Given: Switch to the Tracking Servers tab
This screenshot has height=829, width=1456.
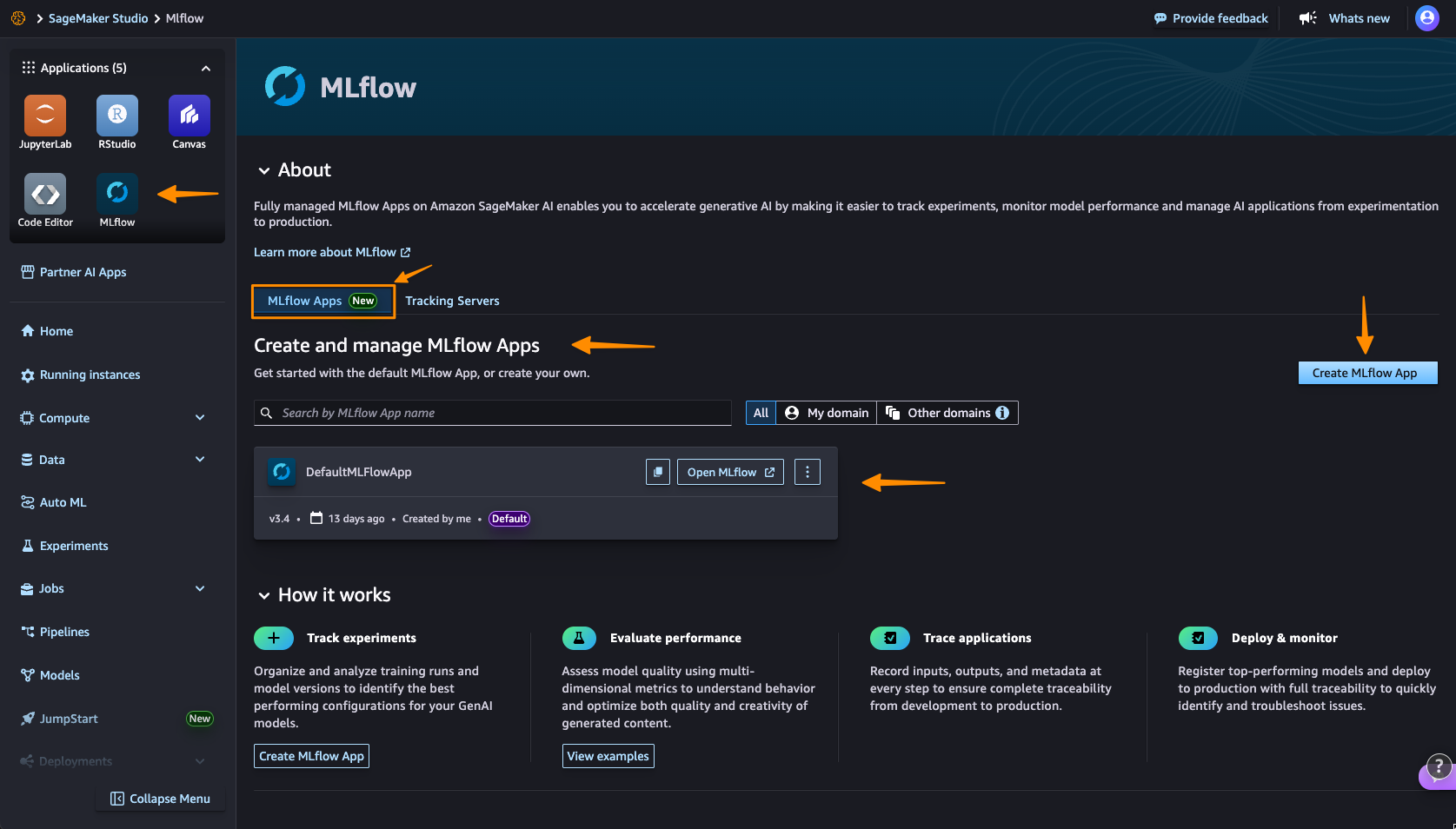Looking at the screenshot, I should click(452, 301).
